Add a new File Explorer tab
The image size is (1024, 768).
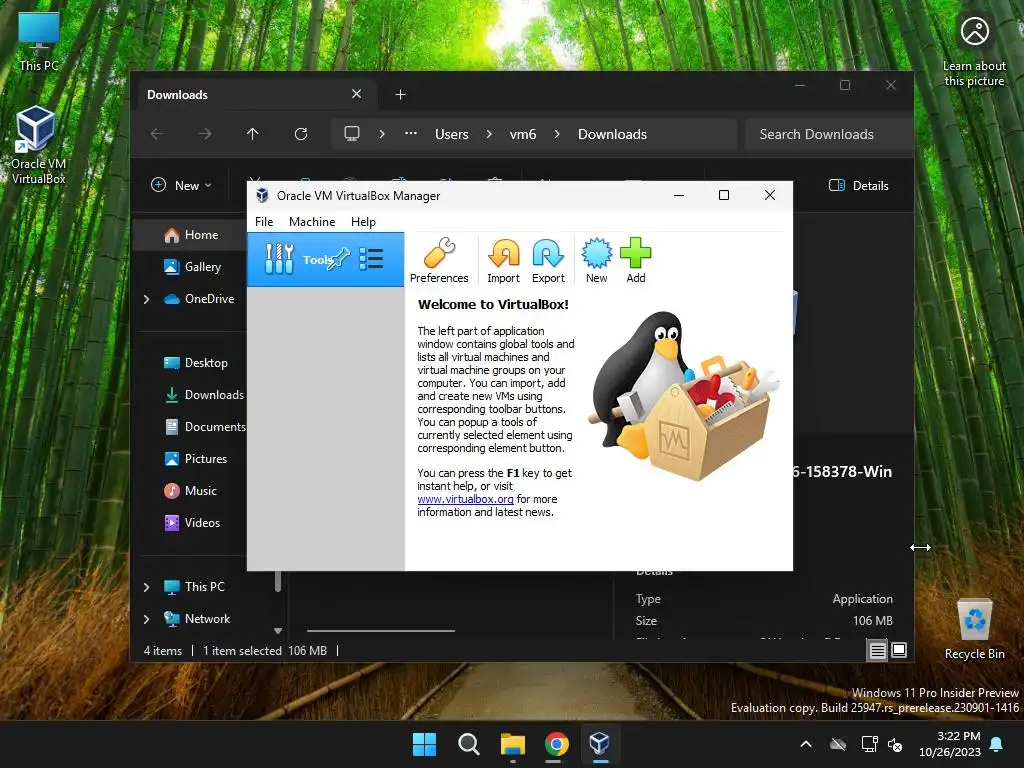[400, 95]
